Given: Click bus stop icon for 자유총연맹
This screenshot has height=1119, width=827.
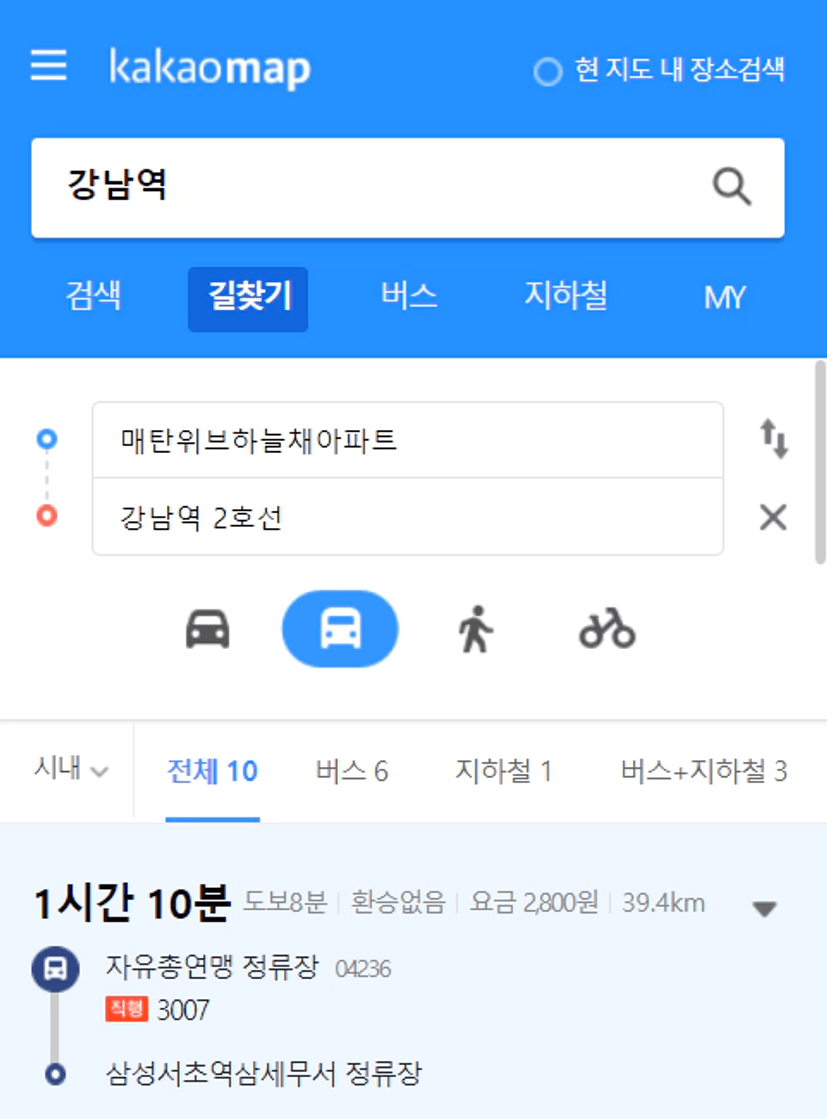Looking at the screenshot, I should click(x=56, y=969).
